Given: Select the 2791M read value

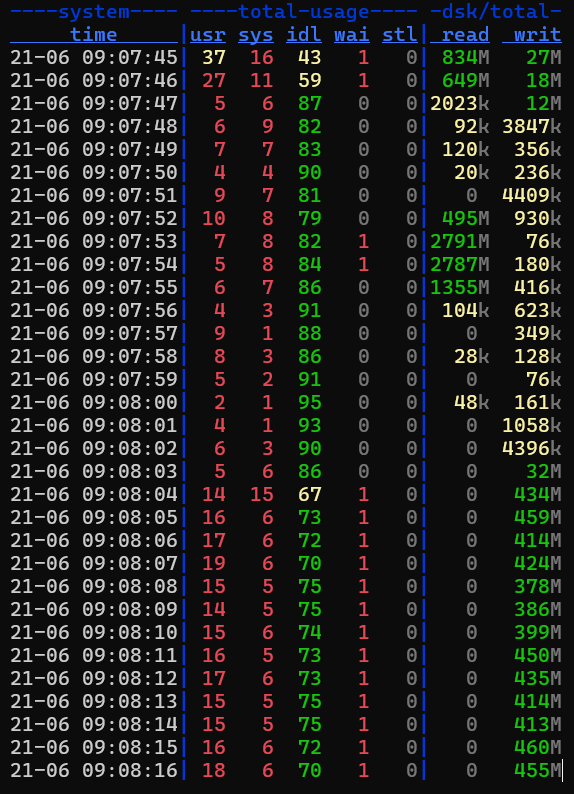Looking at the screenshot, I should (460, 241).
